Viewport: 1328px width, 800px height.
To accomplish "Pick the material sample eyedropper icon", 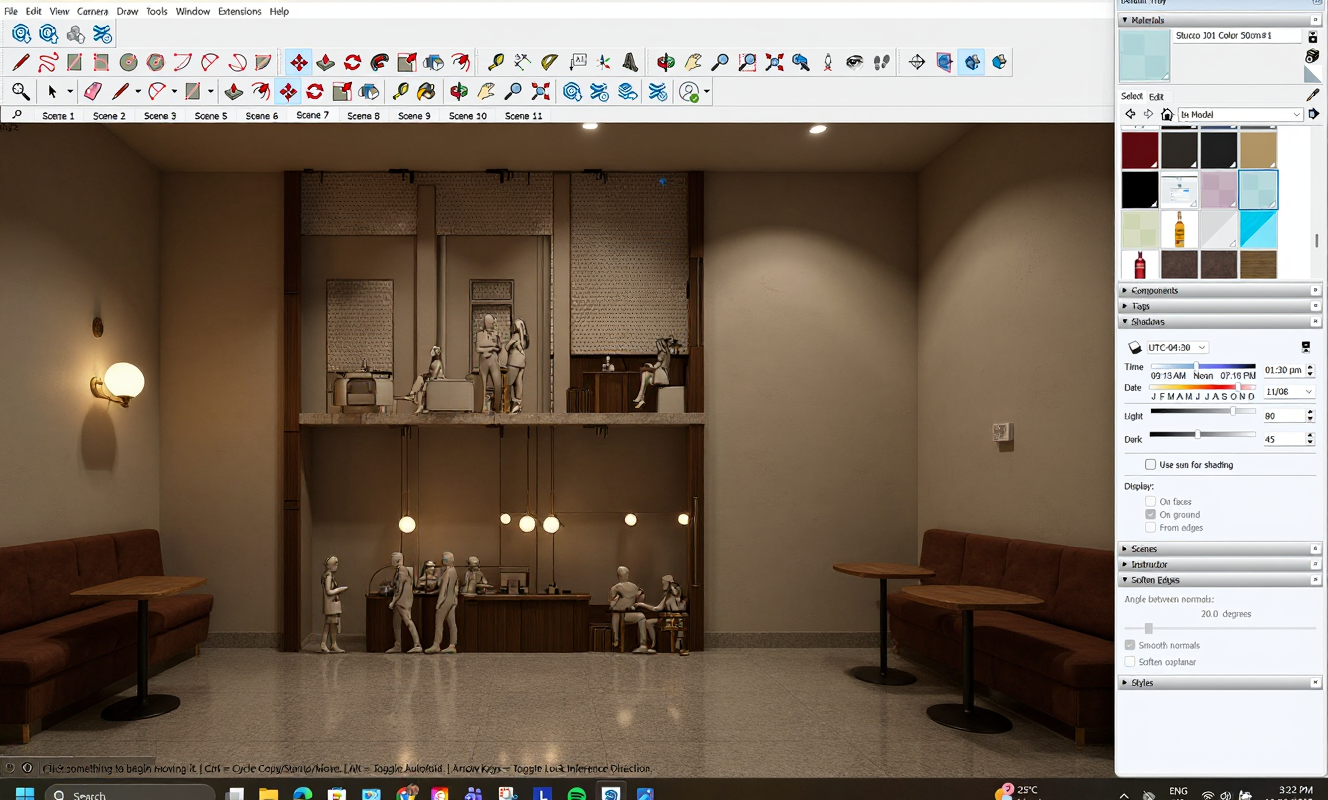I will point(1313,95).
